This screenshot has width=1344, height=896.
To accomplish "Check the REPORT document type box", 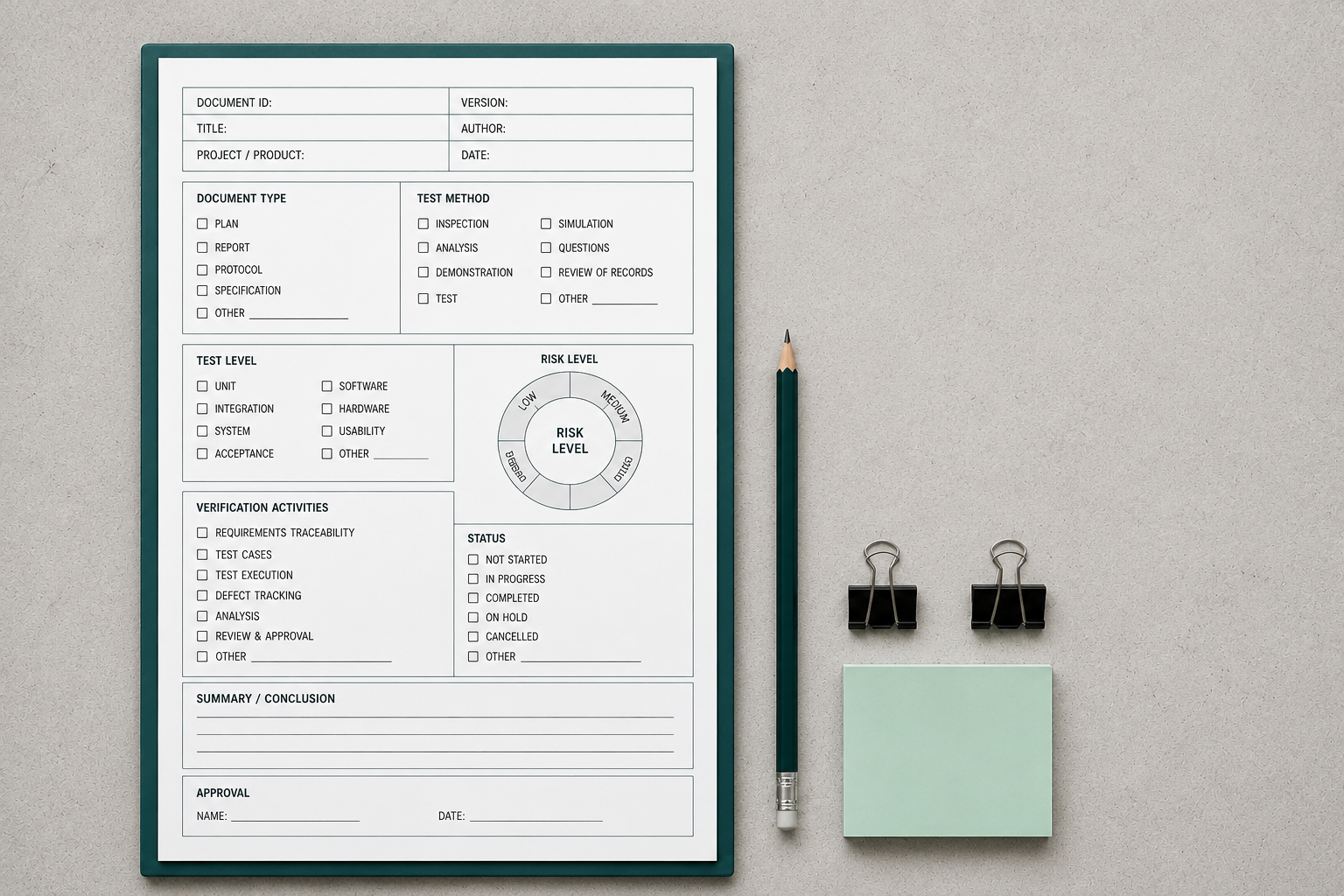I will click(x=202, y=248).
